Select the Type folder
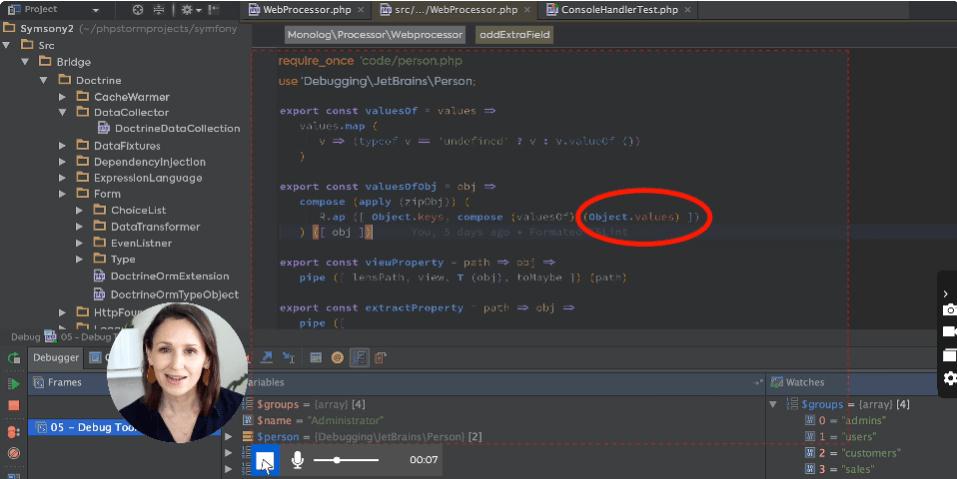 click(114, 259)
